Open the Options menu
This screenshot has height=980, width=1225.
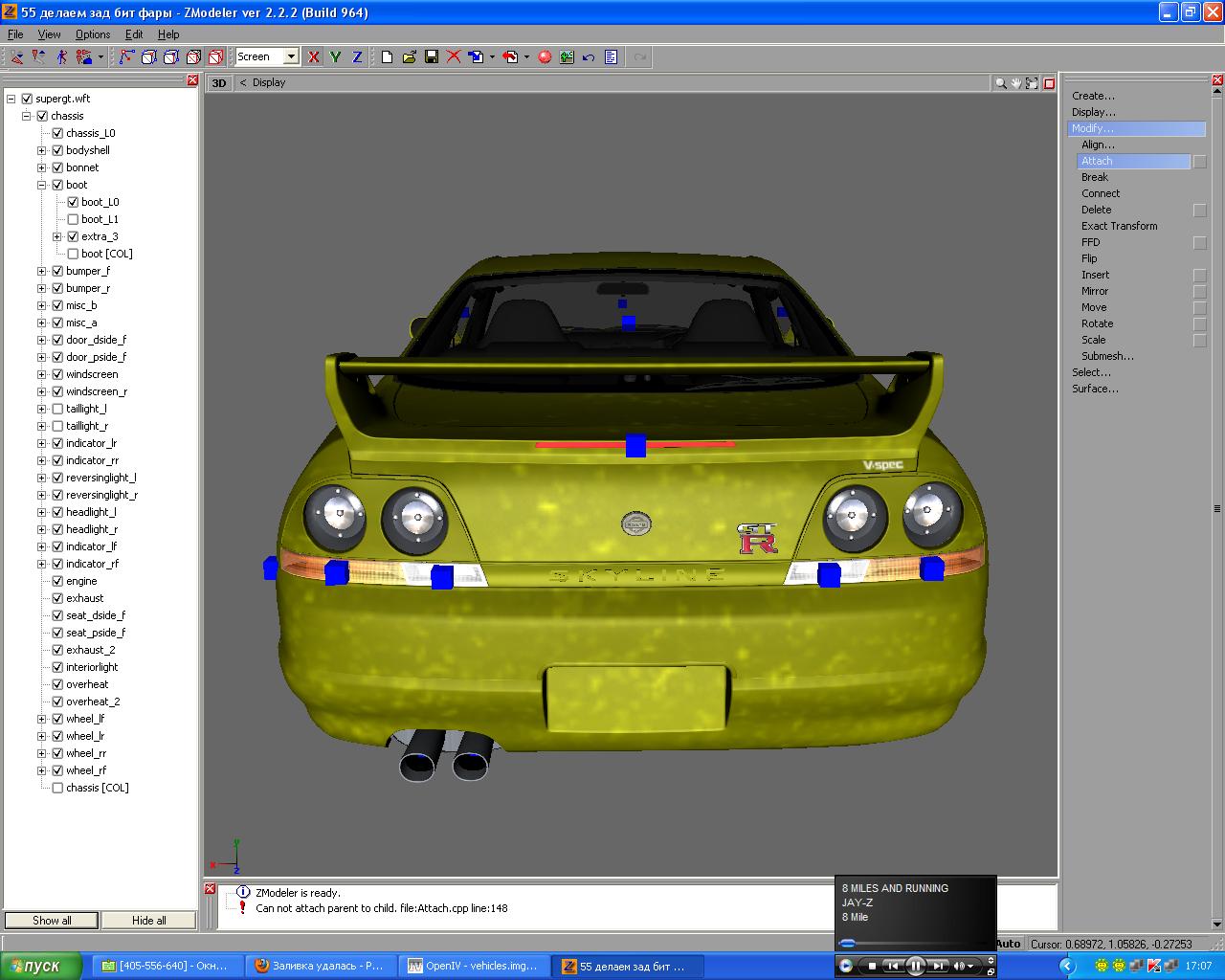click(93, 34)
